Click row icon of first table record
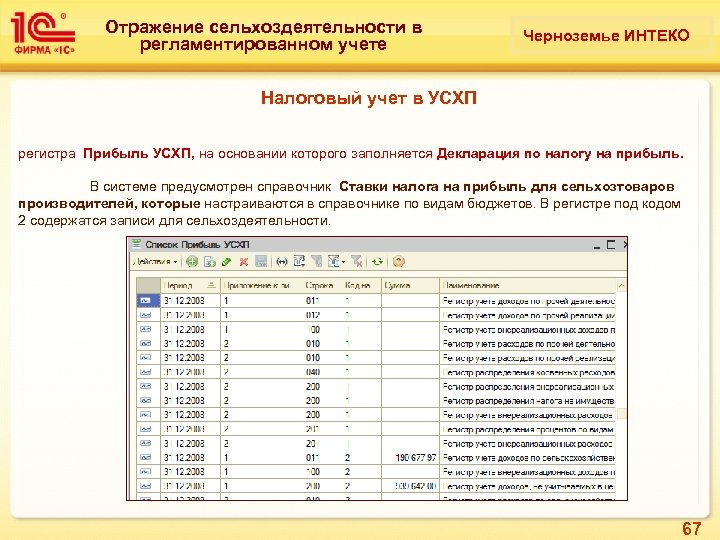 (x=146, y=301)
